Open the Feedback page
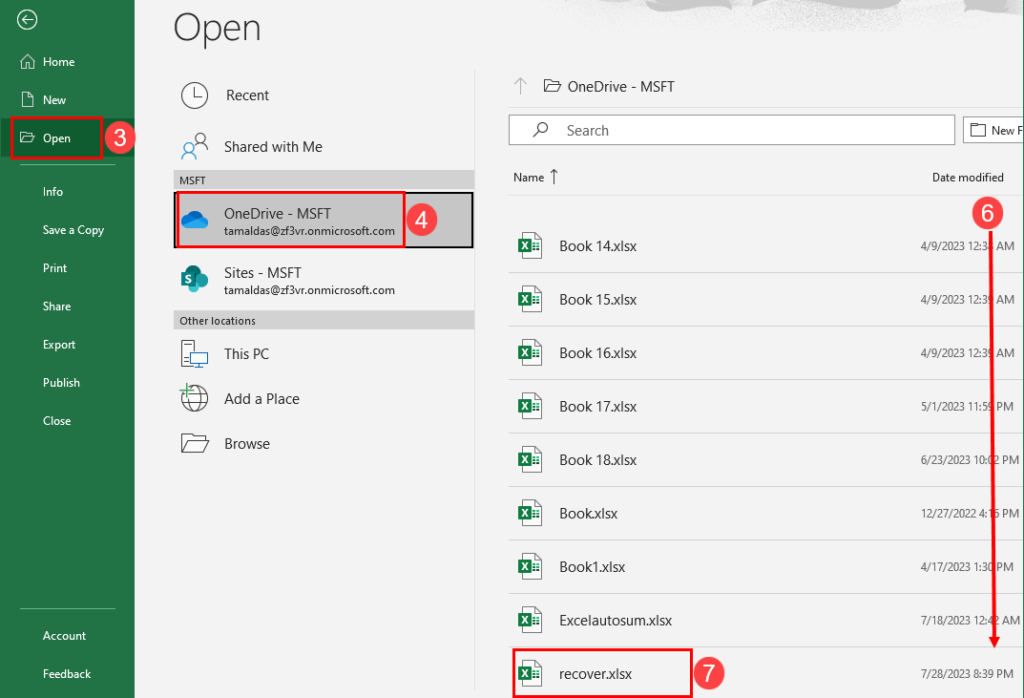 point(67,674)
